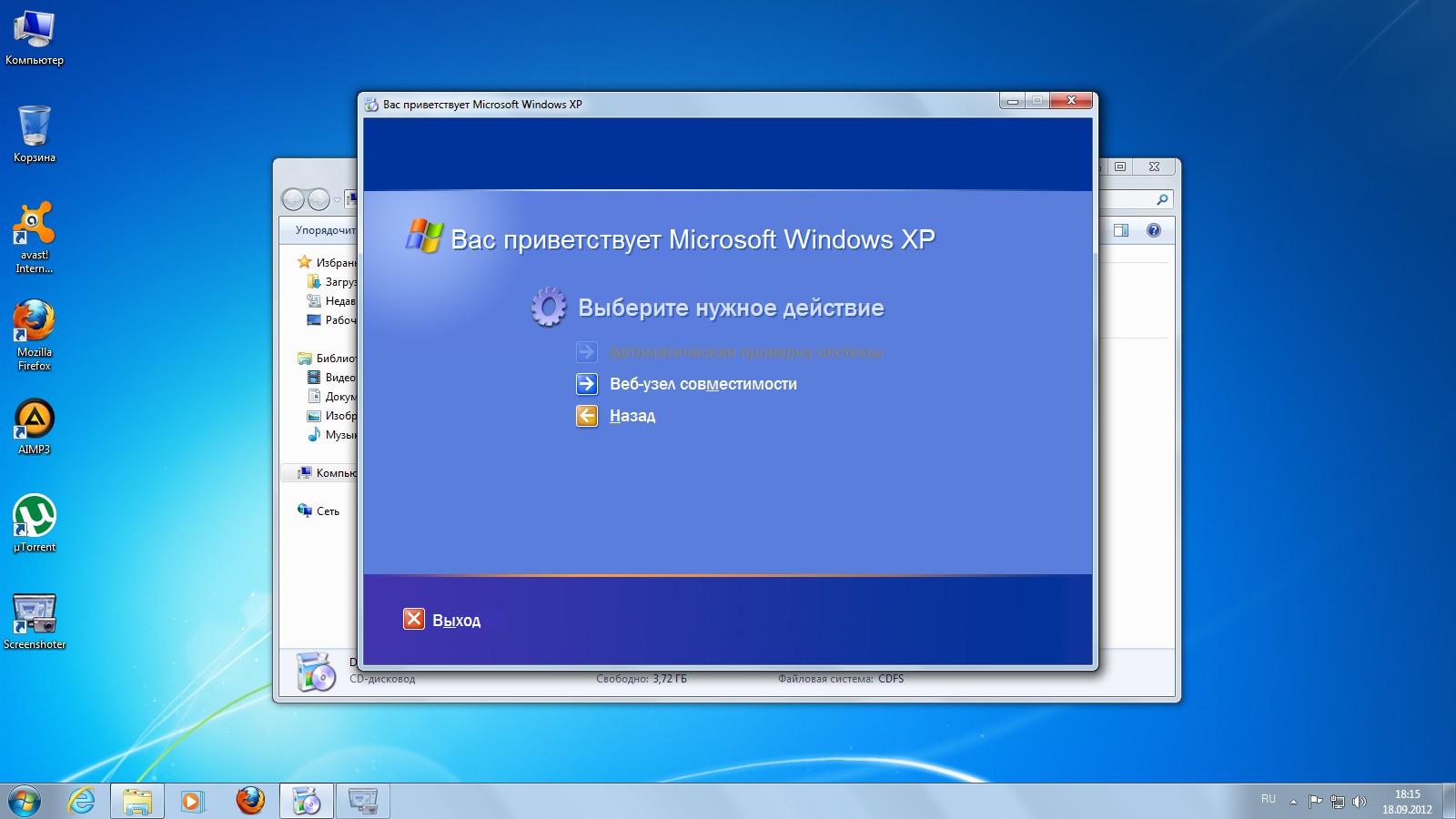Launch Internet Explorer from the taskbar

coord(82,801)
